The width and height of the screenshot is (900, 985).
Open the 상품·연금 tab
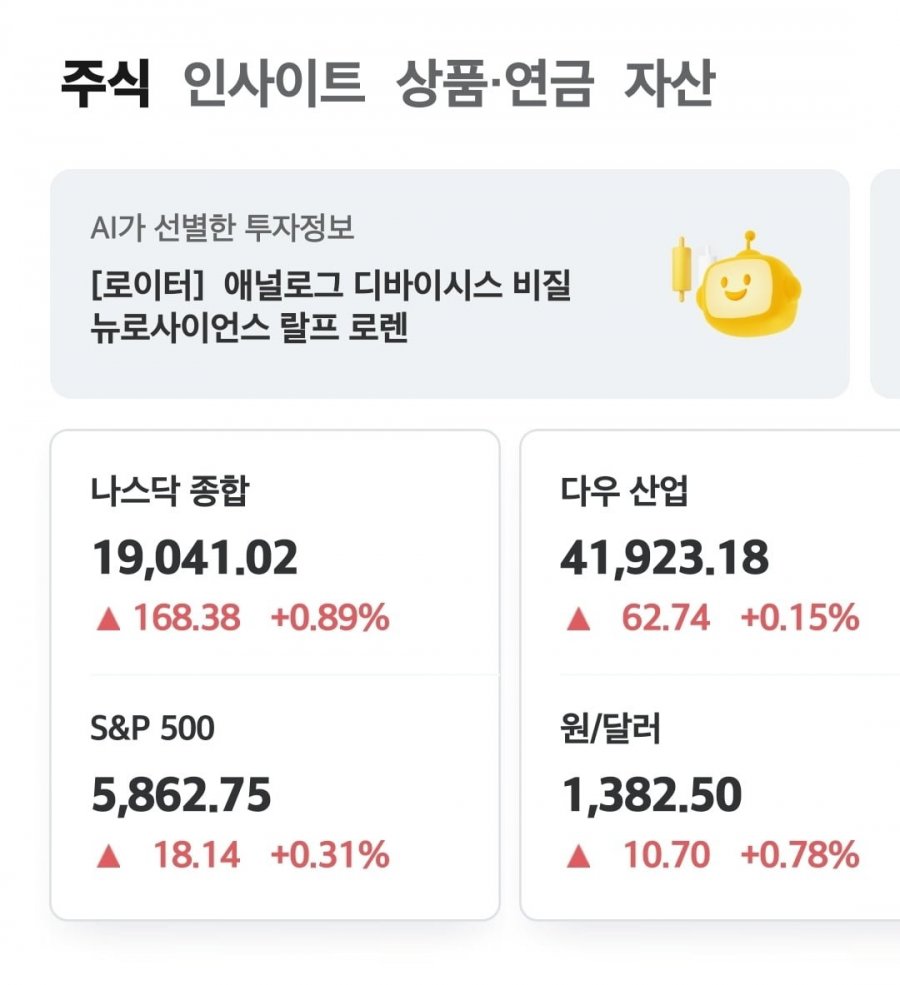[495, 83]
